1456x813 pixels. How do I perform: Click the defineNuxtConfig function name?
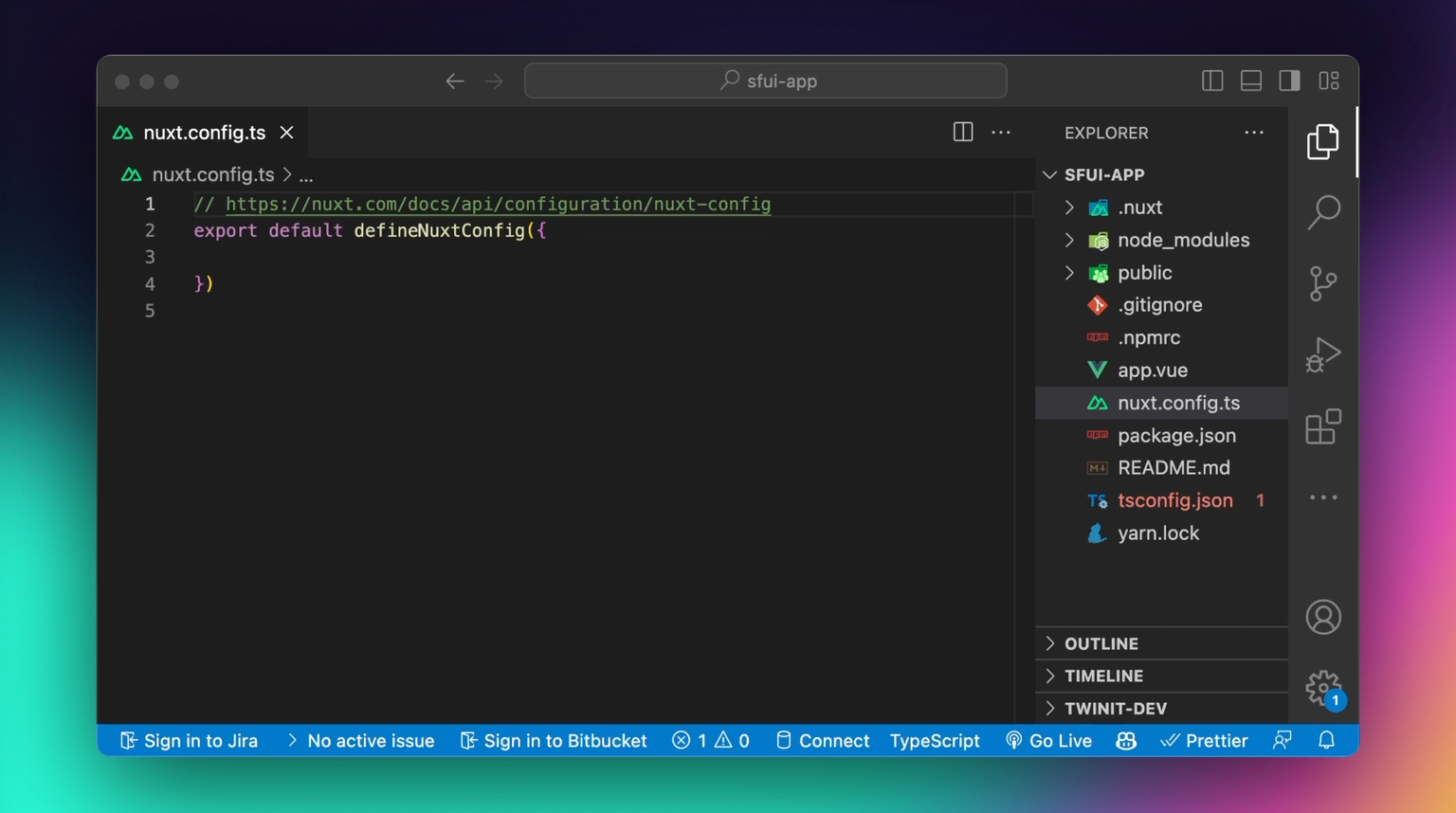[x=439, y=230]
